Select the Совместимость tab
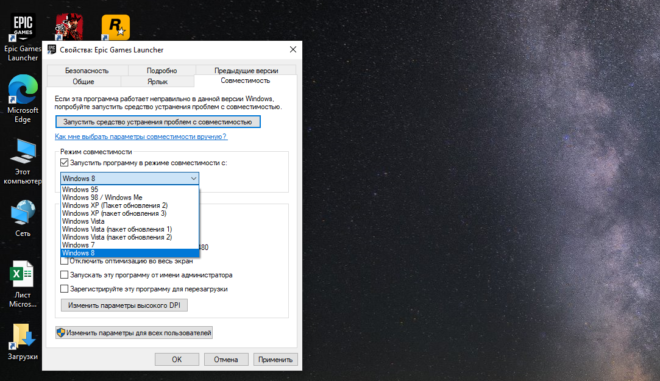This screenshot has height=381, width=660. pyautogui.click(x=245, y=80)
